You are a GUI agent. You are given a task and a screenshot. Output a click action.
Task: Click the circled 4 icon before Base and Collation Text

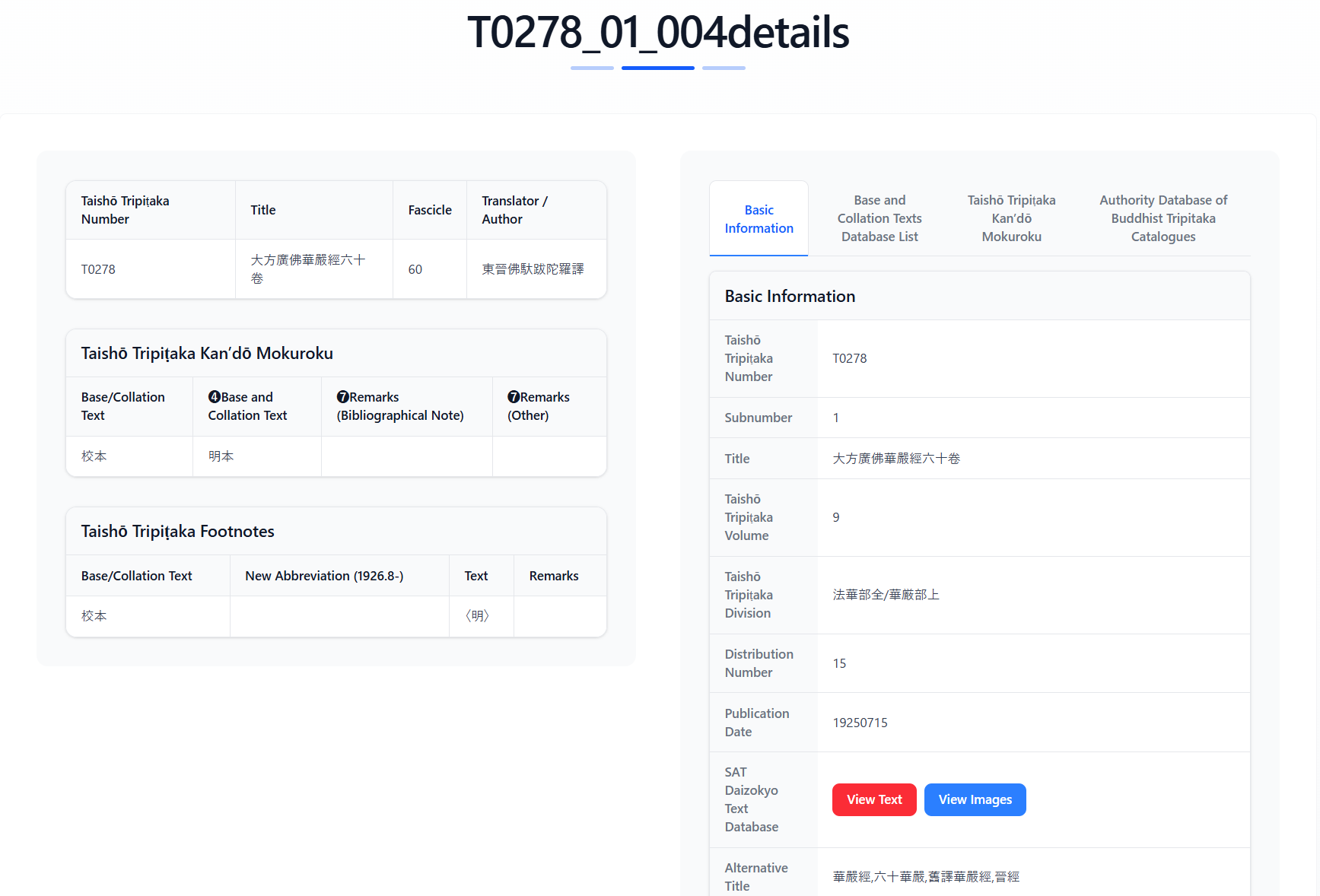215,397
